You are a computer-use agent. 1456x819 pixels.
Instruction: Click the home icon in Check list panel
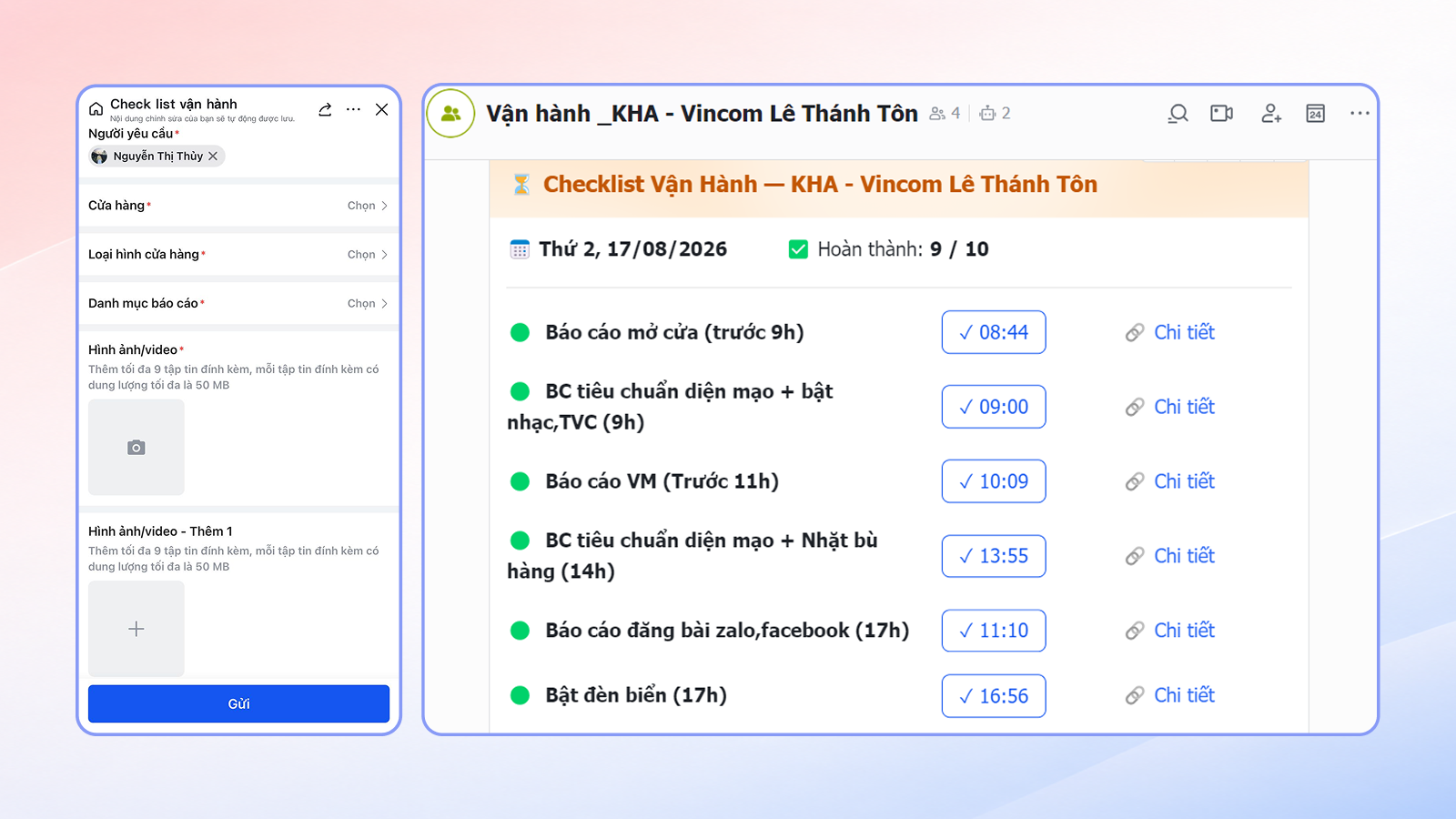point(96,109)
